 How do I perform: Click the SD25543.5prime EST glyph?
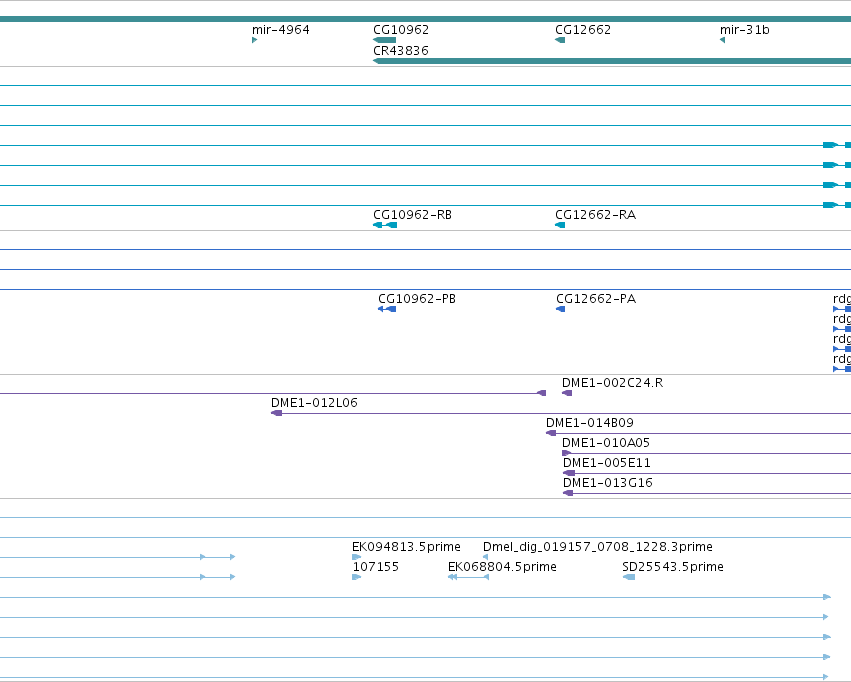click(x=628, y=577)
